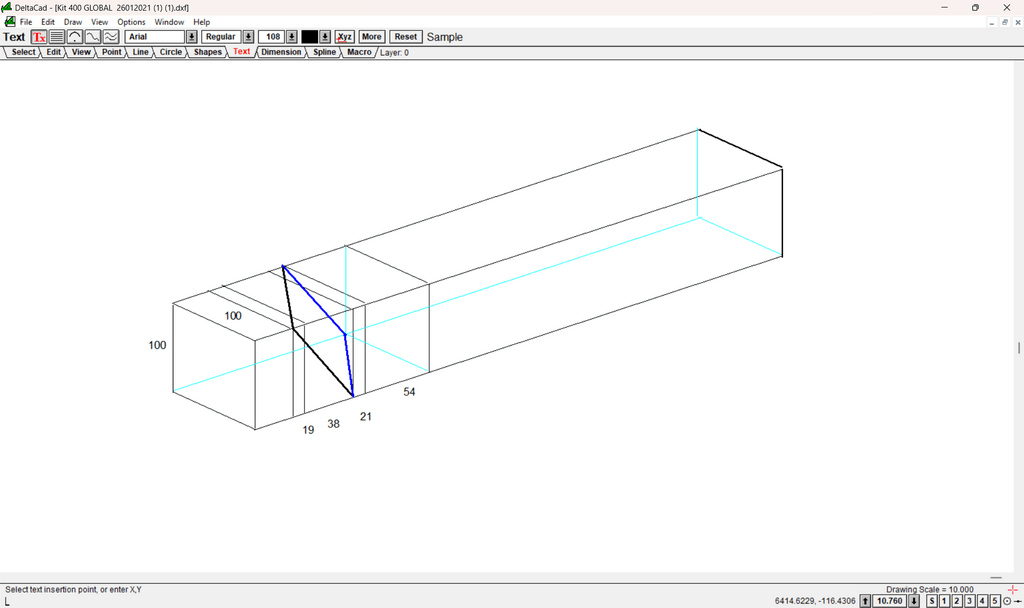Switch to the Shapes tab
The width and height of the screenshot is (1024, 608).
click(x=208, y=52)
